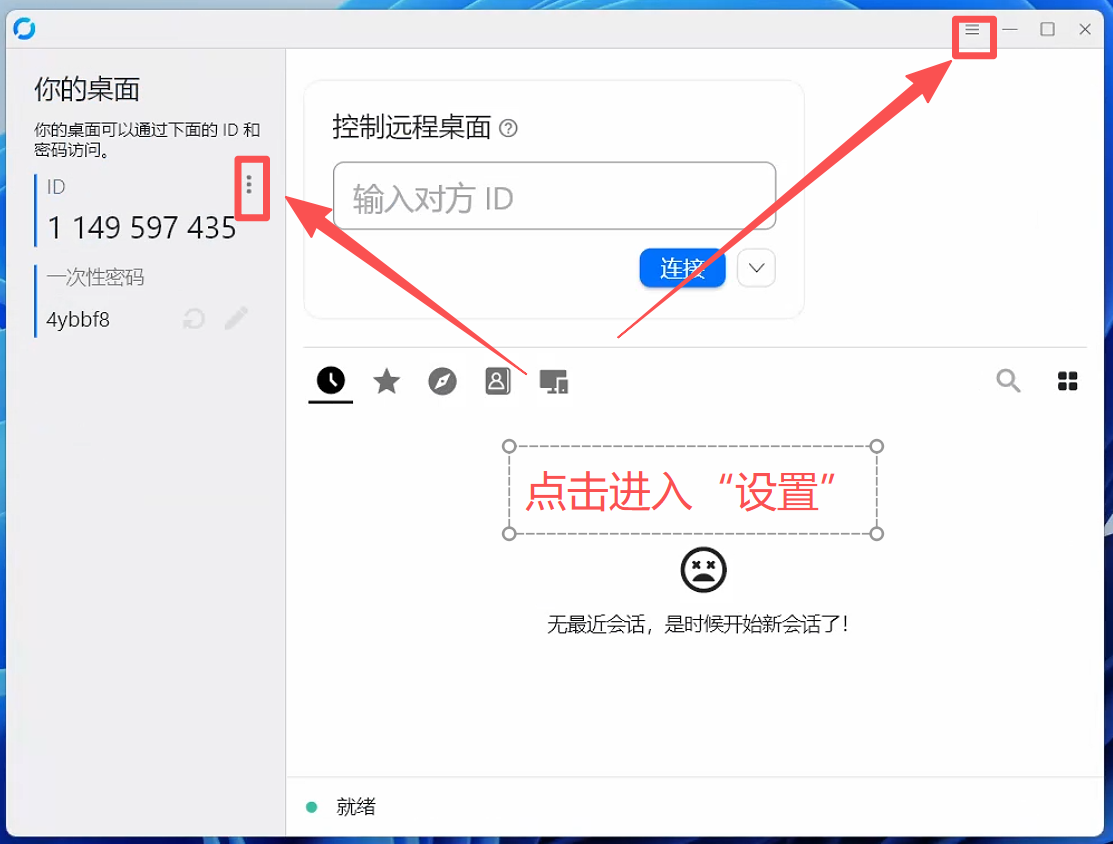
Task: Refresh the one-time password
Action: [194, 319]
